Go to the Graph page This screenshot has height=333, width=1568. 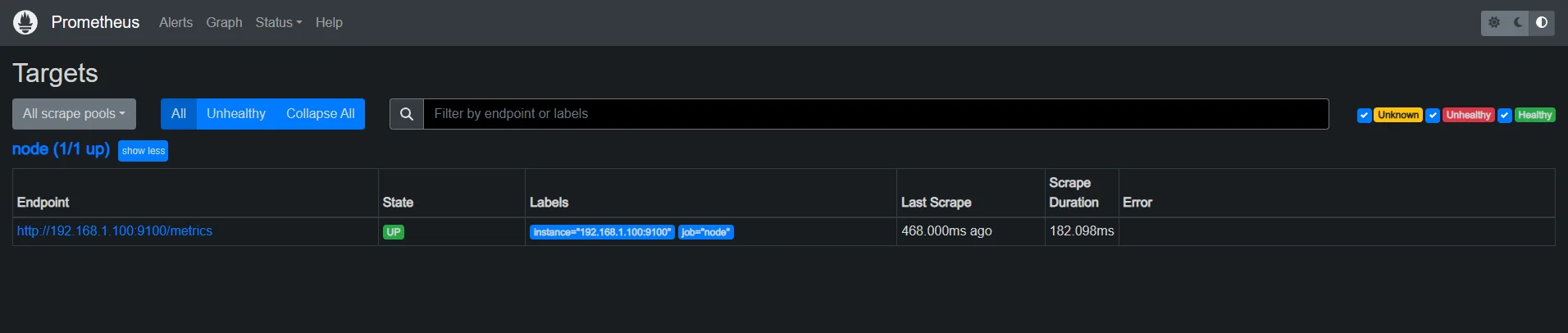point(224,23)
